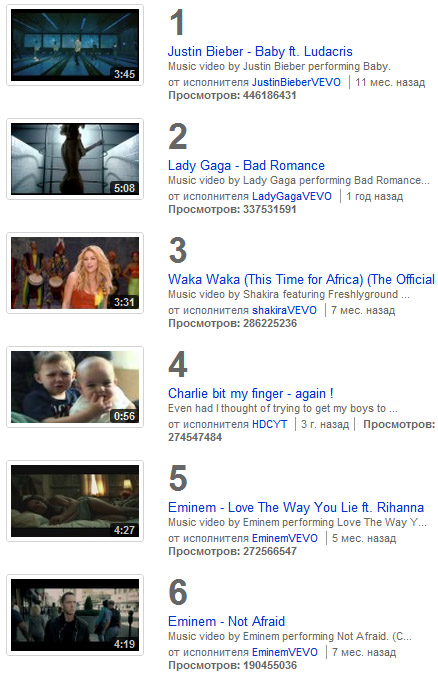Click the 'Eminem - Not Afraid' title link

coord(226,621)
